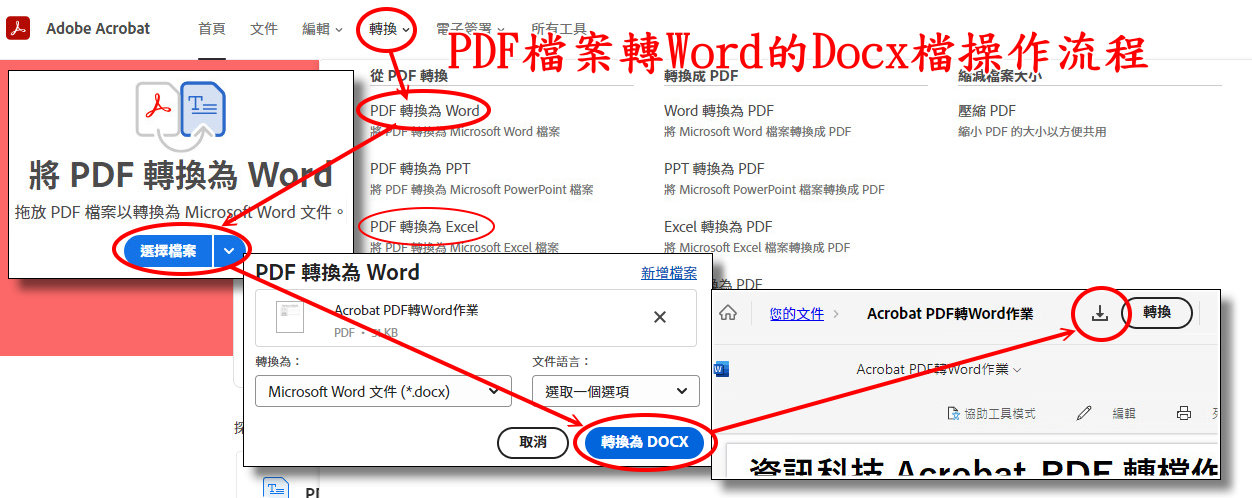Click the 協助工具模式 label
Screen dimensions: 1252x498
pyautogui.click(x=1002, y=413)
